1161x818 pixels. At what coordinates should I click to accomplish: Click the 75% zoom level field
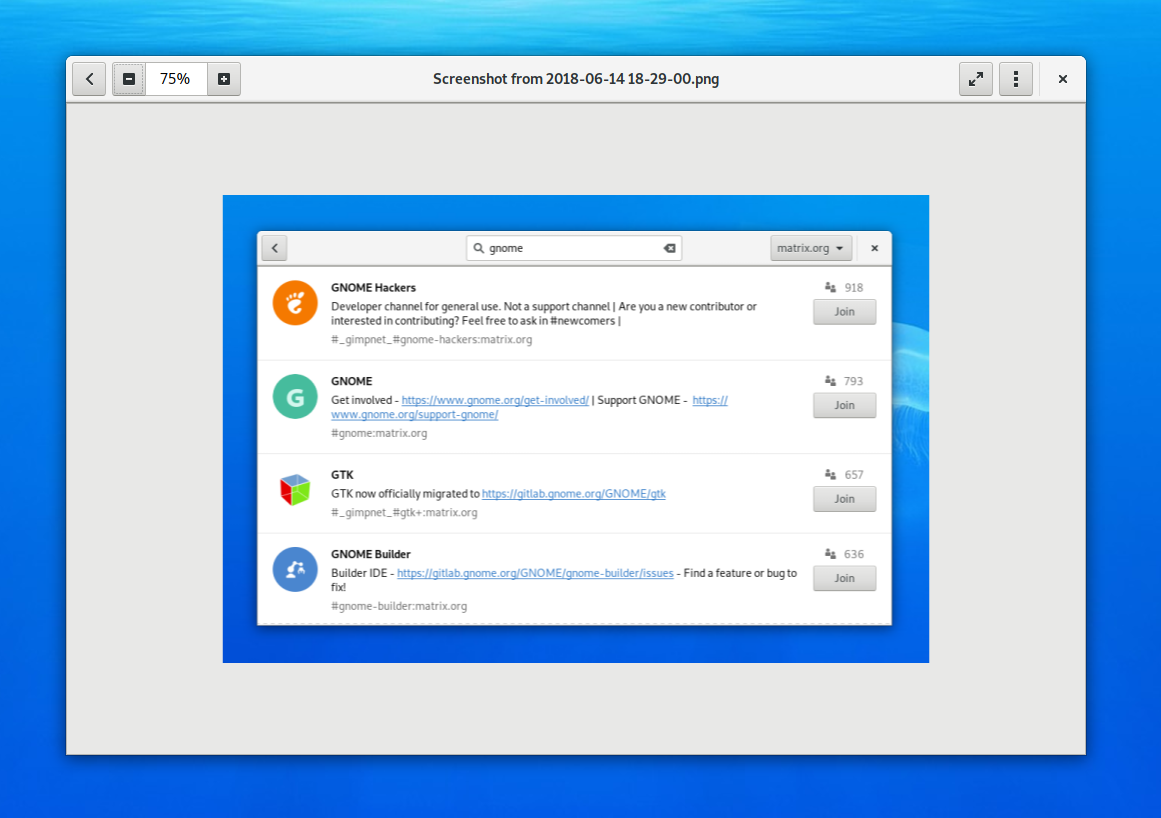tap(176, 79)
